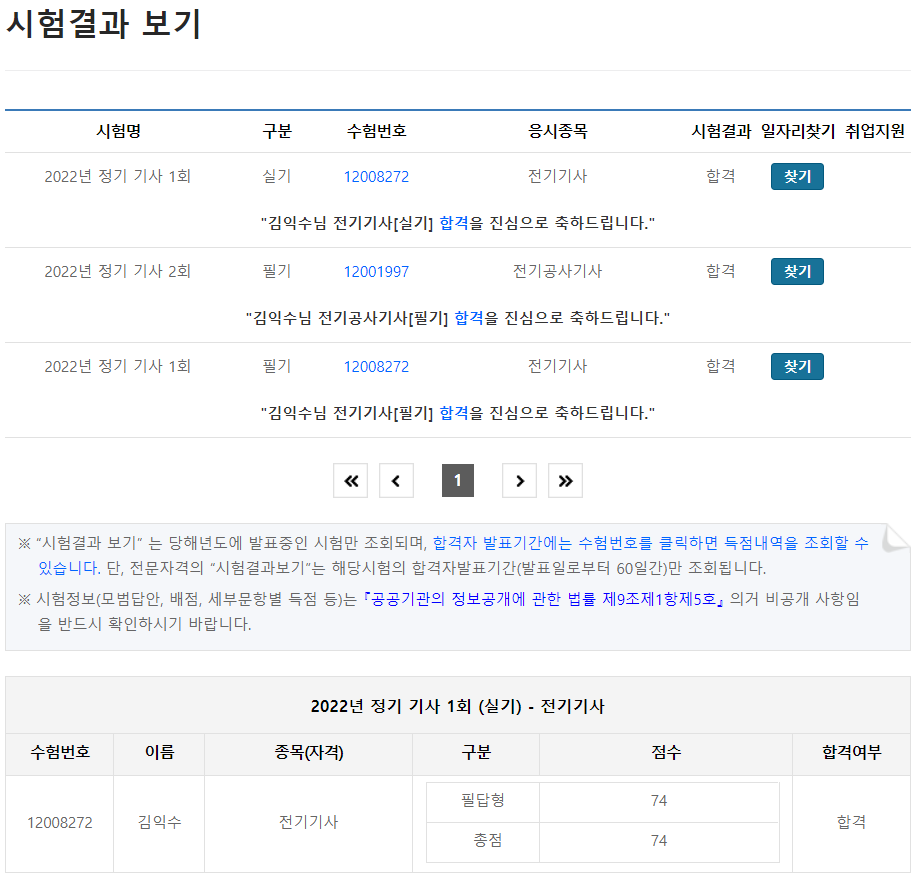Click blue 합격 in 전기공사기사[필기] congratulation message
Screen dimensions: 915x877
469,318
